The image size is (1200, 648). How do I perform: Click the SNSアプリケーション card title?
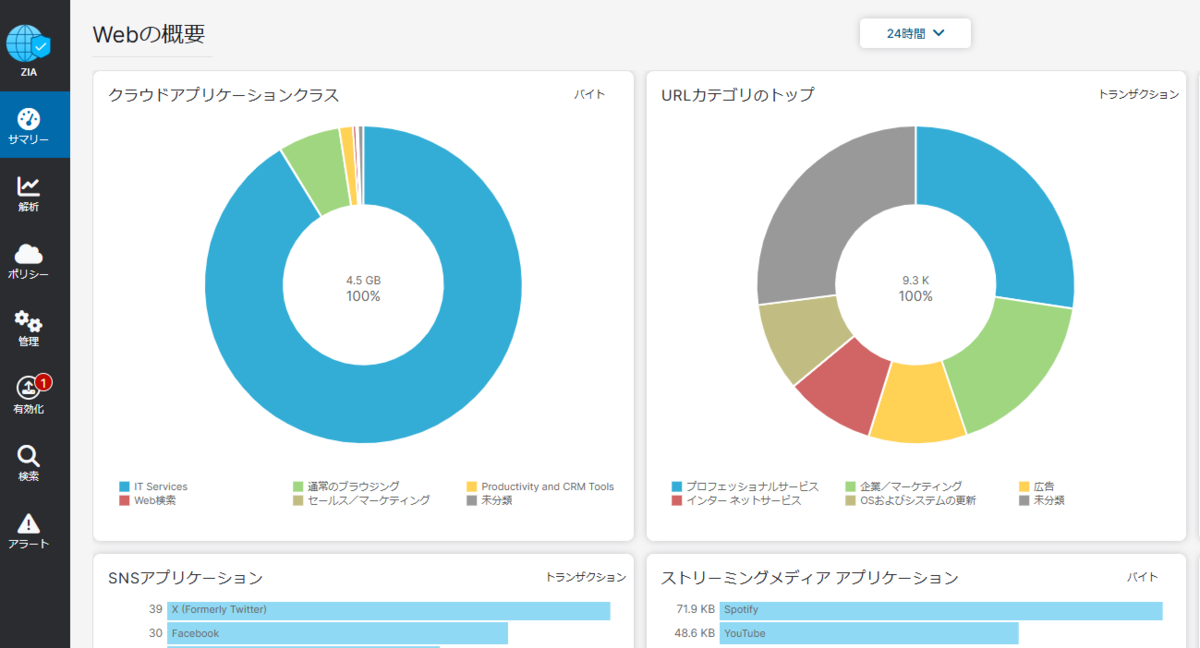(186, 578)
